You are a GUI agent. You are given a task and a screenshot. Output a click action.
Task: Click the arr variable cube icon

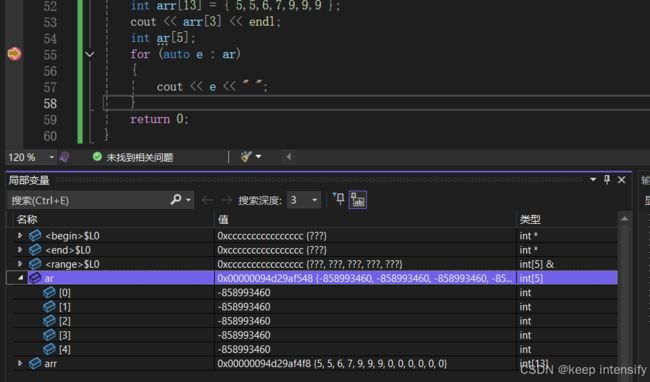(x=35, y=363)
